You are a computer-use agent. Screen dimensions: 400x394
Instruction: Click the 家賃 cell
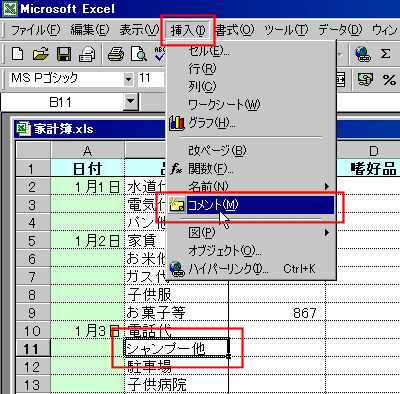[145, 241]
